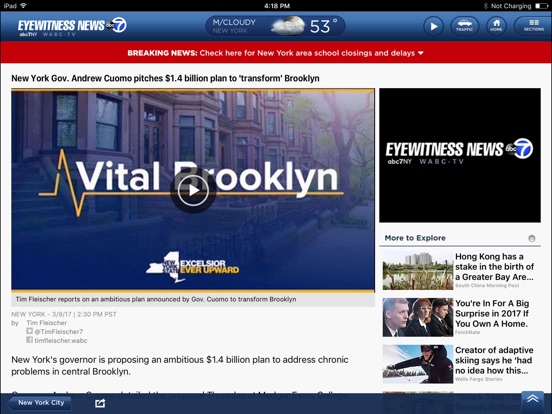Open the Traffic section with car icon
The height and width of the screenshot is (414, 552).
tap(464, 26)
